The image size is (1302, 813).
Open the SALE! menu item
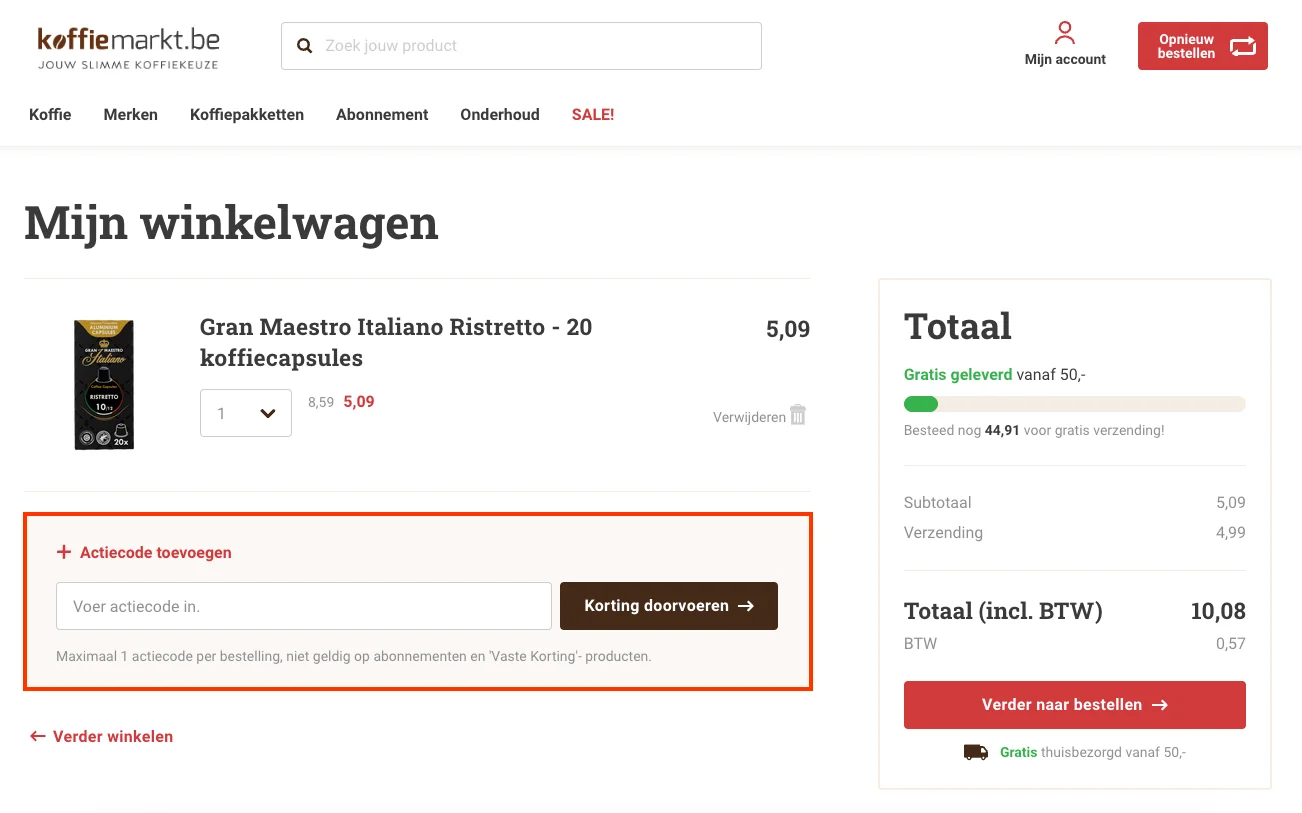coord(592,114)
